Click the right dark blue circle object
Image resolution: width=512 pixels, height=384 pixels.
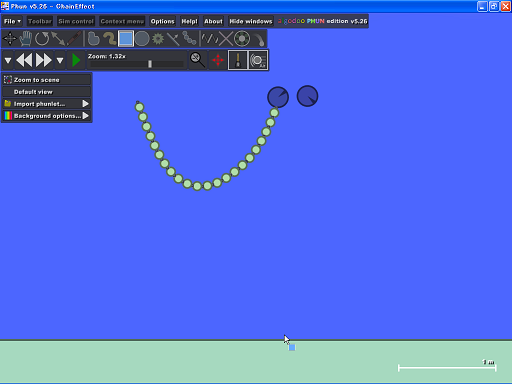click(x=307, y=96)
